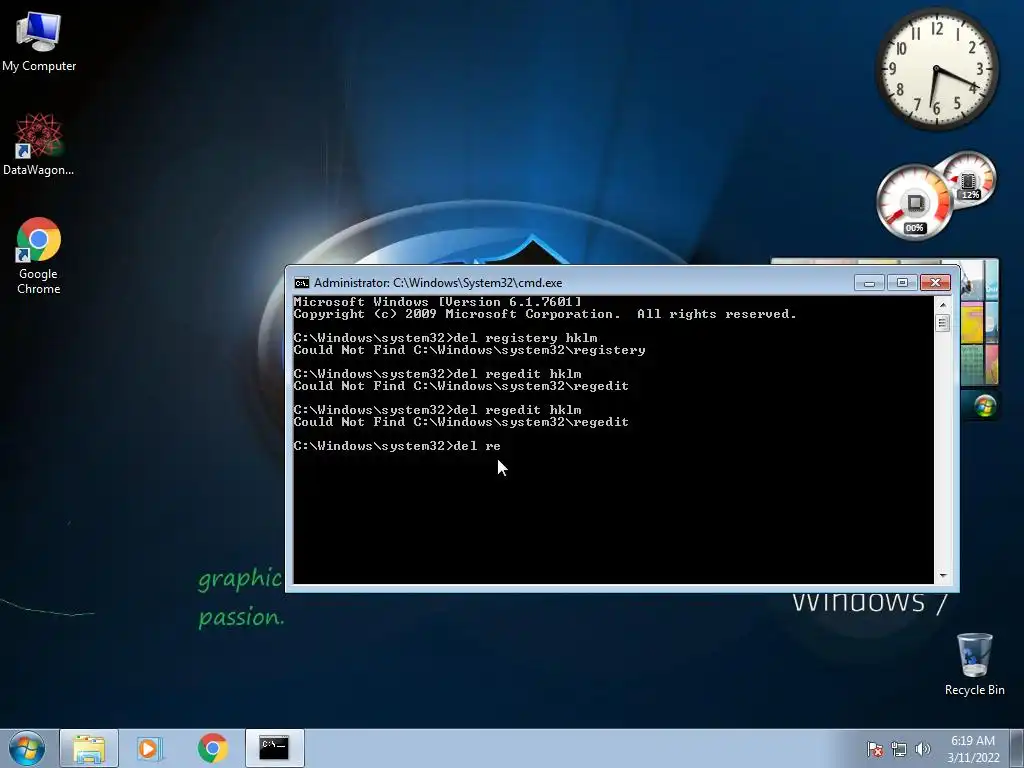Click the volume speaker tray icon

pos(922,749)
